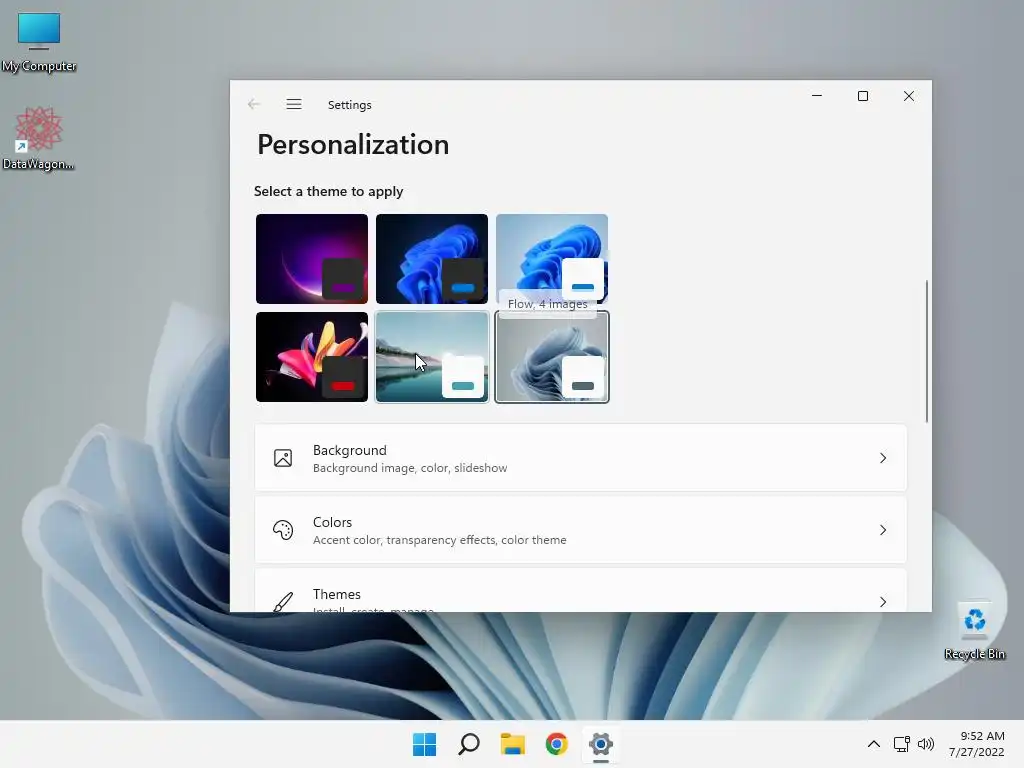Expand the Background settings chevron
The image size is (1024, 768).
(x=883, y=458)
